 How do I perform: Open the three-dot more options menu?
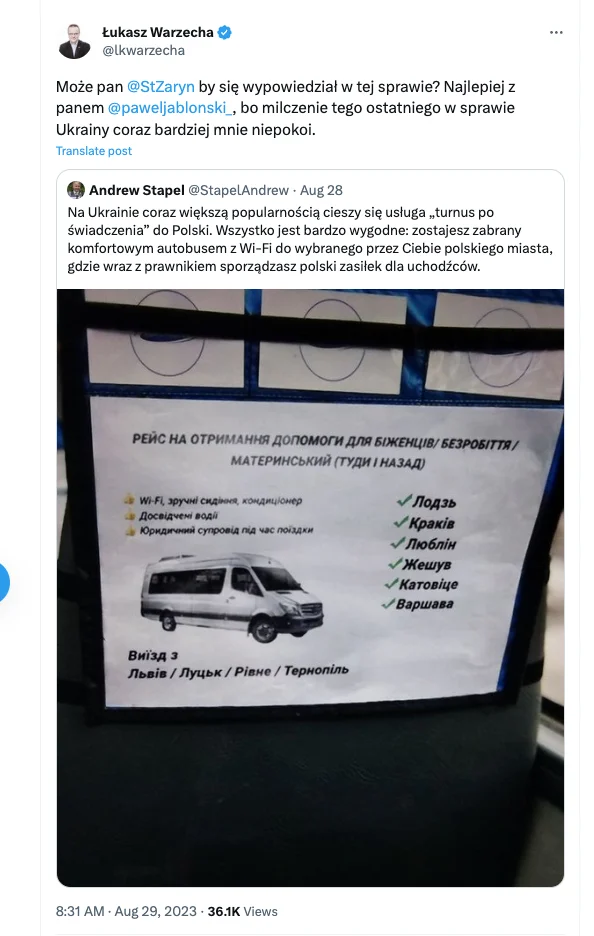[556, 33]
